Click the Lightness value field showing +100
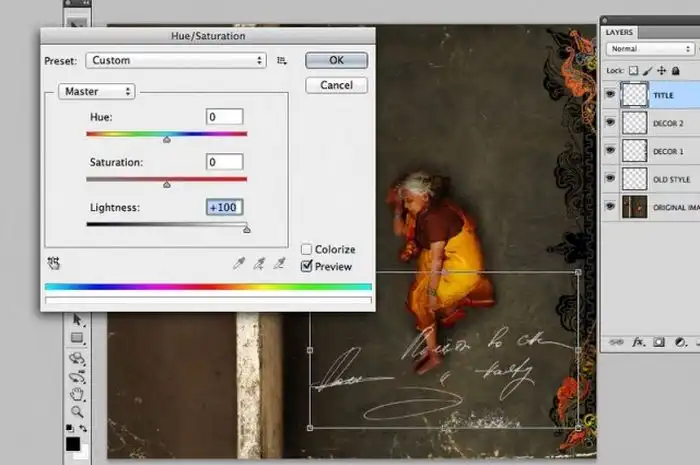Viewport: 700px width, 465px height. pos(225,208)
